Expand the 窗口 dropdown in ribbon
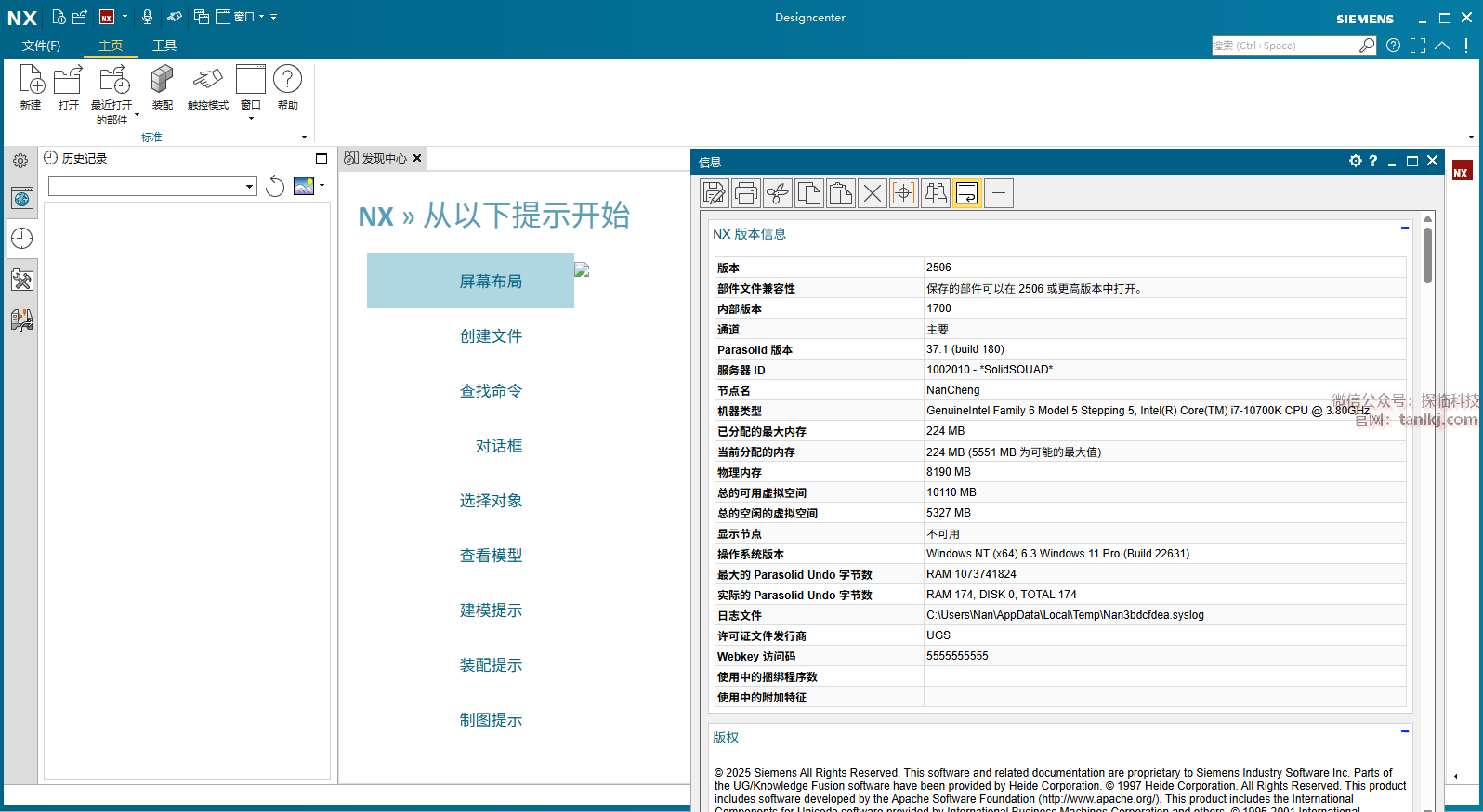The image size is (1483, 812). pos(251,118)
